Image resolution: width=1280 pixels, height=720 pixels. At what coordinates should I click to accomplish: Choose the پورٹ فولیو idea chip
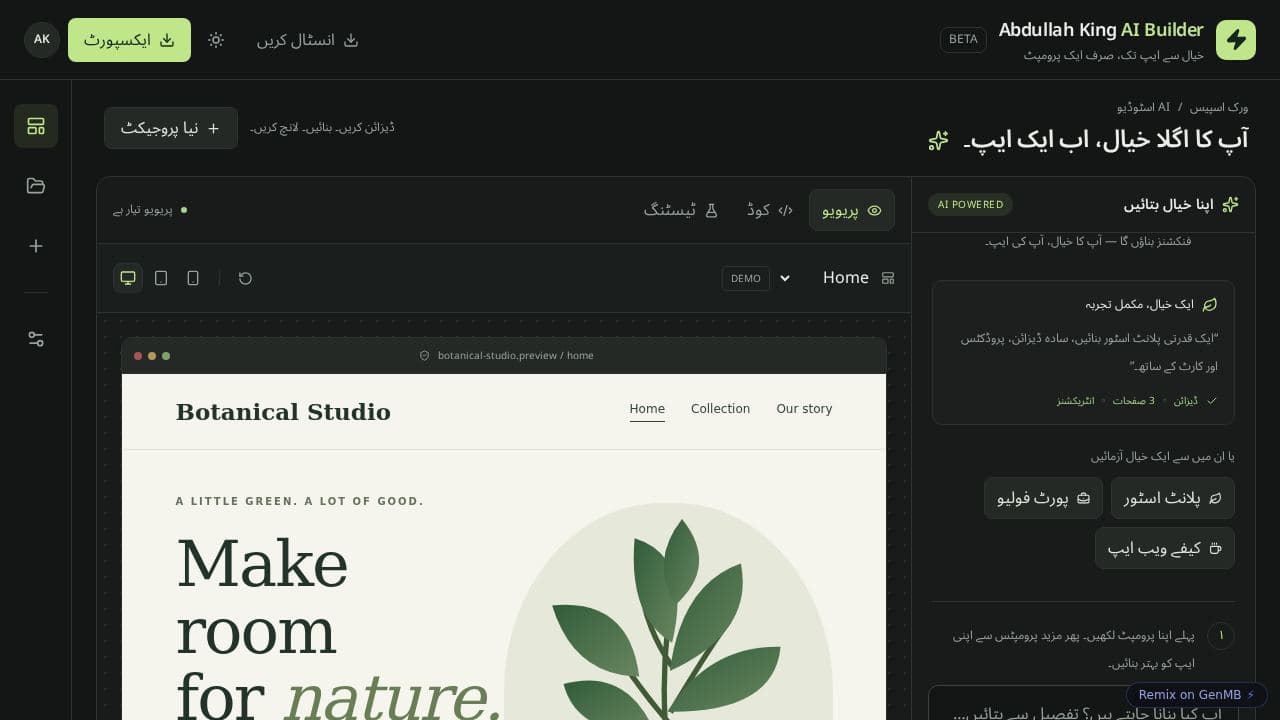[1043, 498]
